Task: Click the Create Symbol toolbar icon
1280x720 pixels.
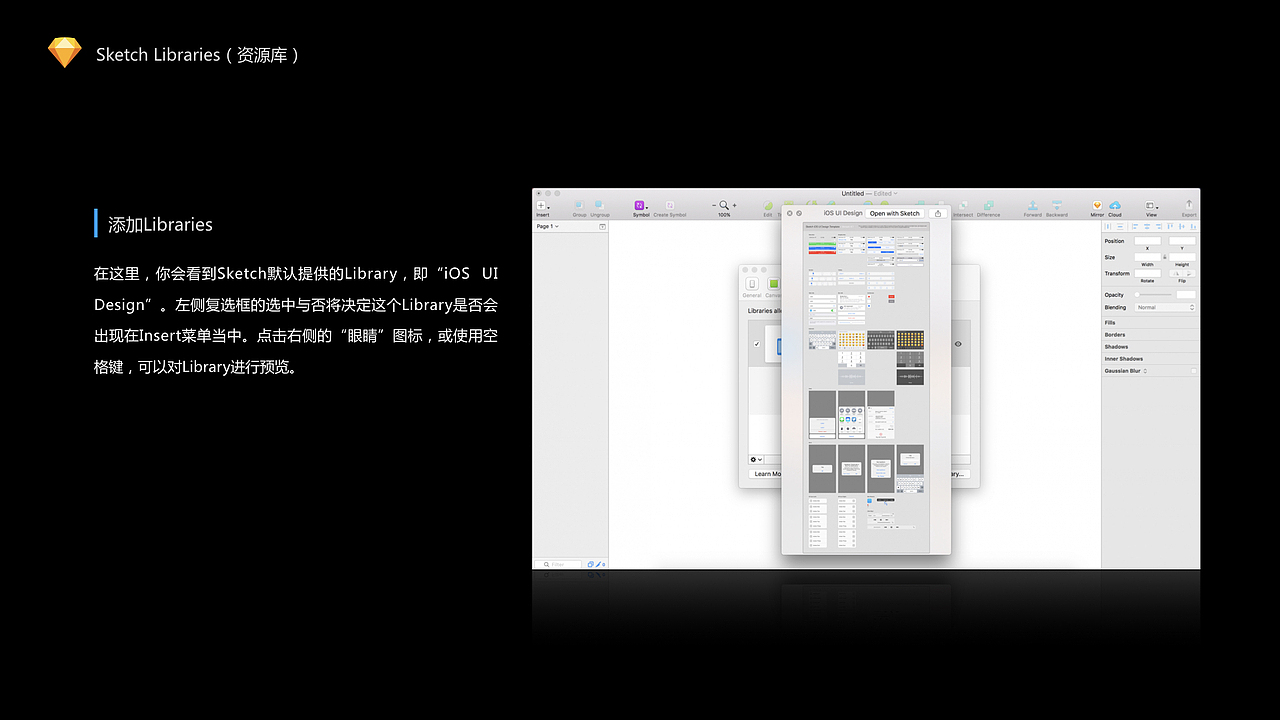Action: pos(670,205)
